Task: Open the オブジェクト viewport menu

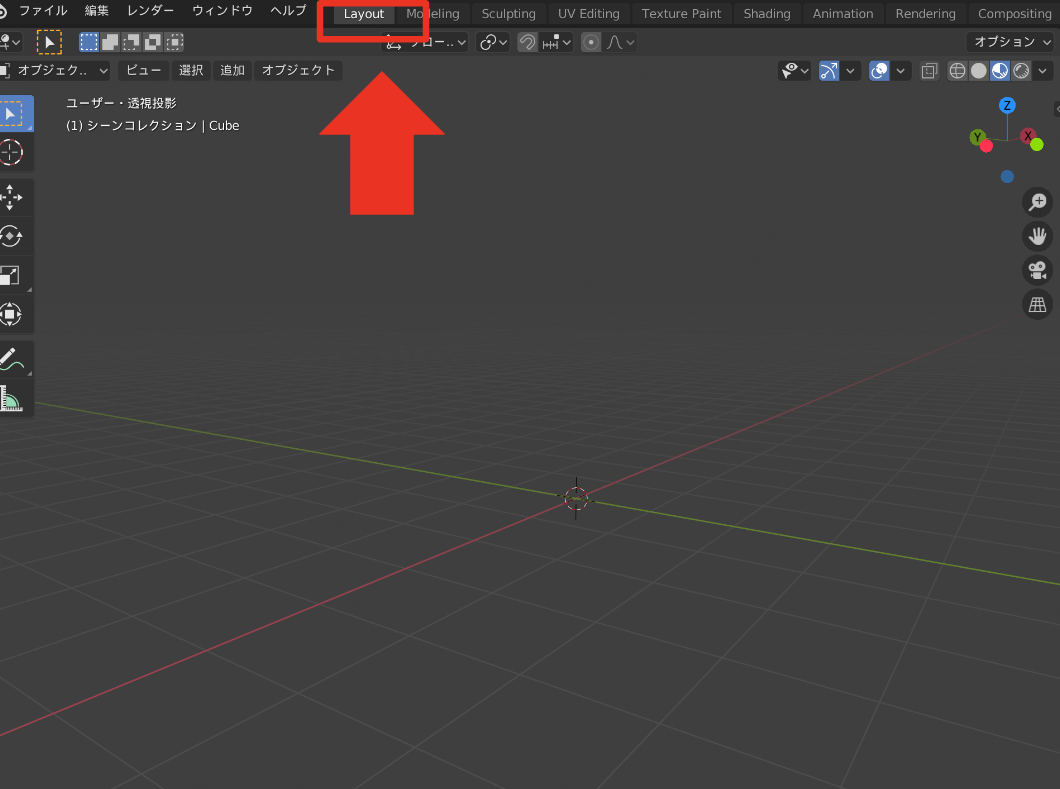Action: (x=298, y=70)
